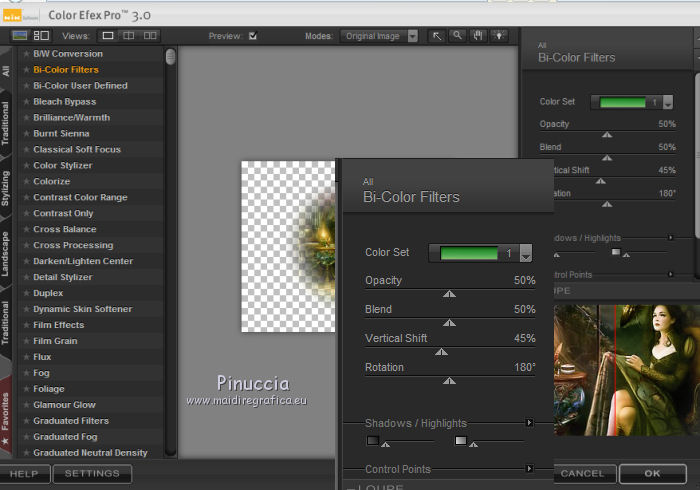Image resolution: width=700 pixels, height=490 pixels.
Task: Open the Color Set dropdown in popup
Action: point(526,254)
